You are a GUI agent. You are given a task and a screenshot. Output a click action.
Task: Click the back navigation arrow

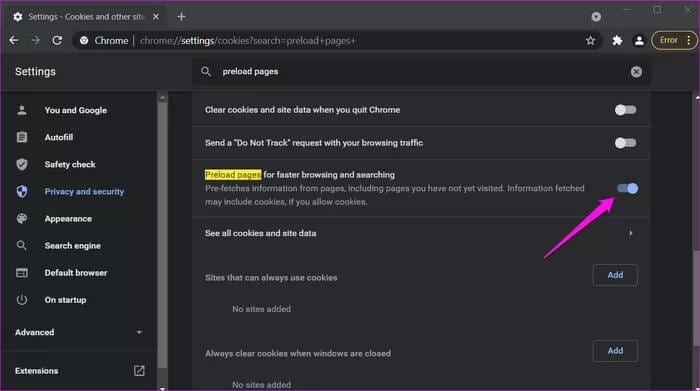pyautogui.click(x=14, y=40)
